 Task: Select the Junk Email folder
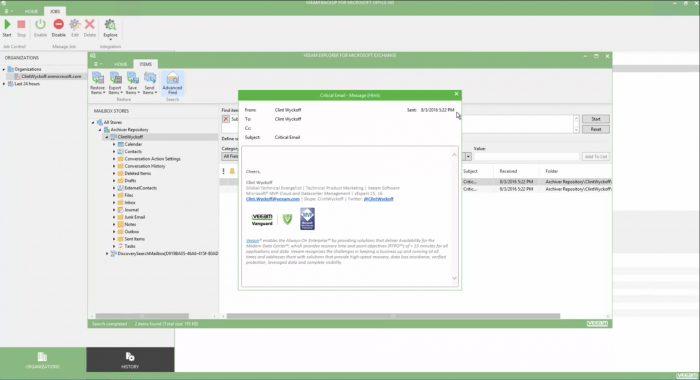click(x=134, y=217)
